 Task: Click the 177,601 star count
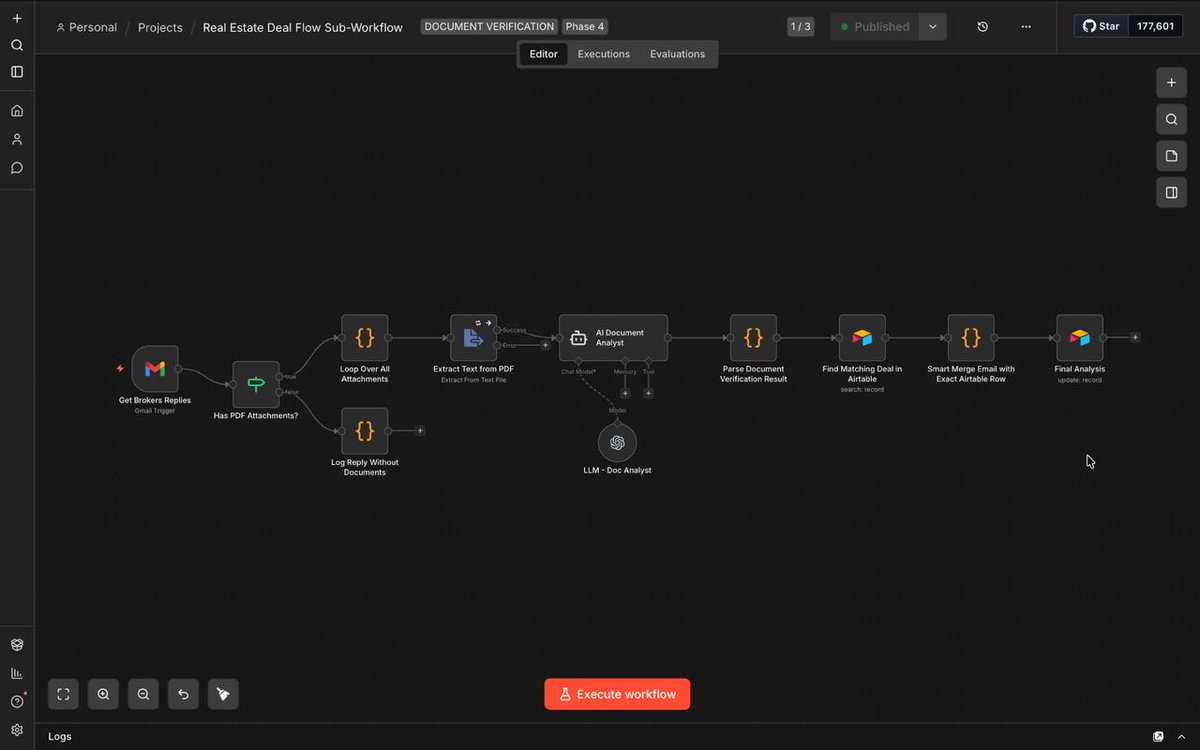tap(1155, 26)
